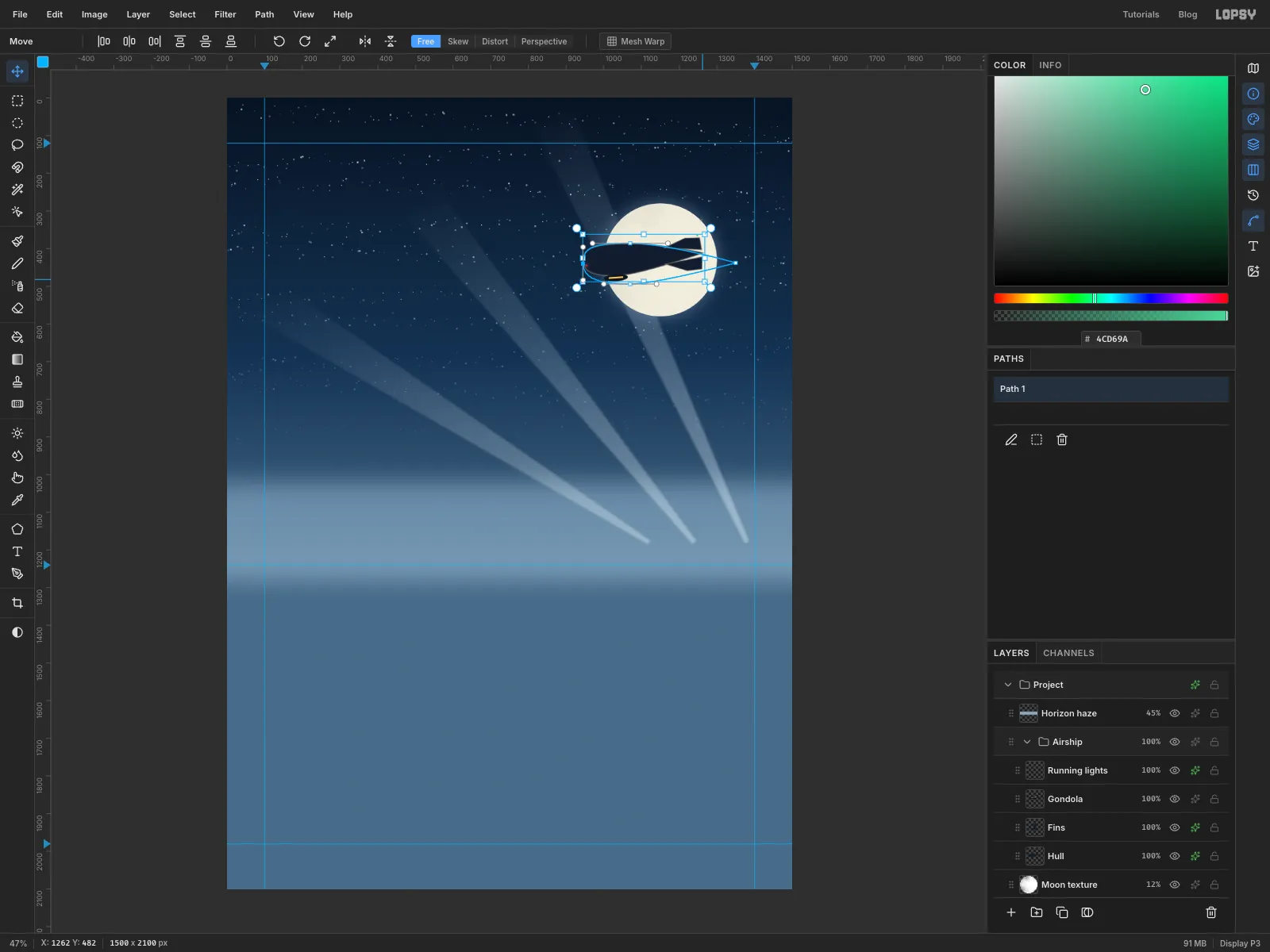Select the Lasso tool
Image resolution: width=1270 pixels, height=952 pixels.
(17, 145)
